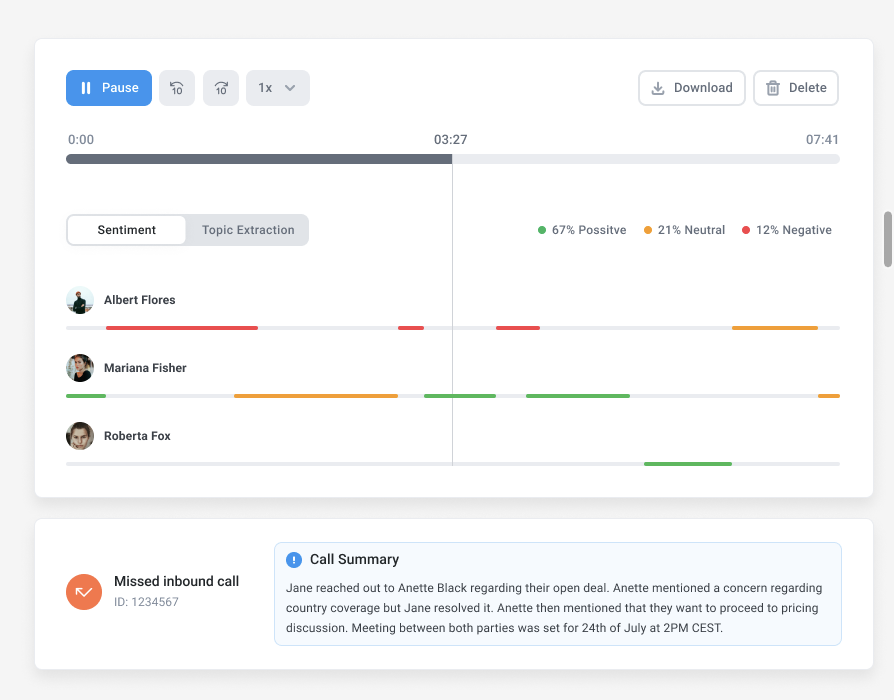Click the vertical page scrollbar

click(x=887, y=239)
